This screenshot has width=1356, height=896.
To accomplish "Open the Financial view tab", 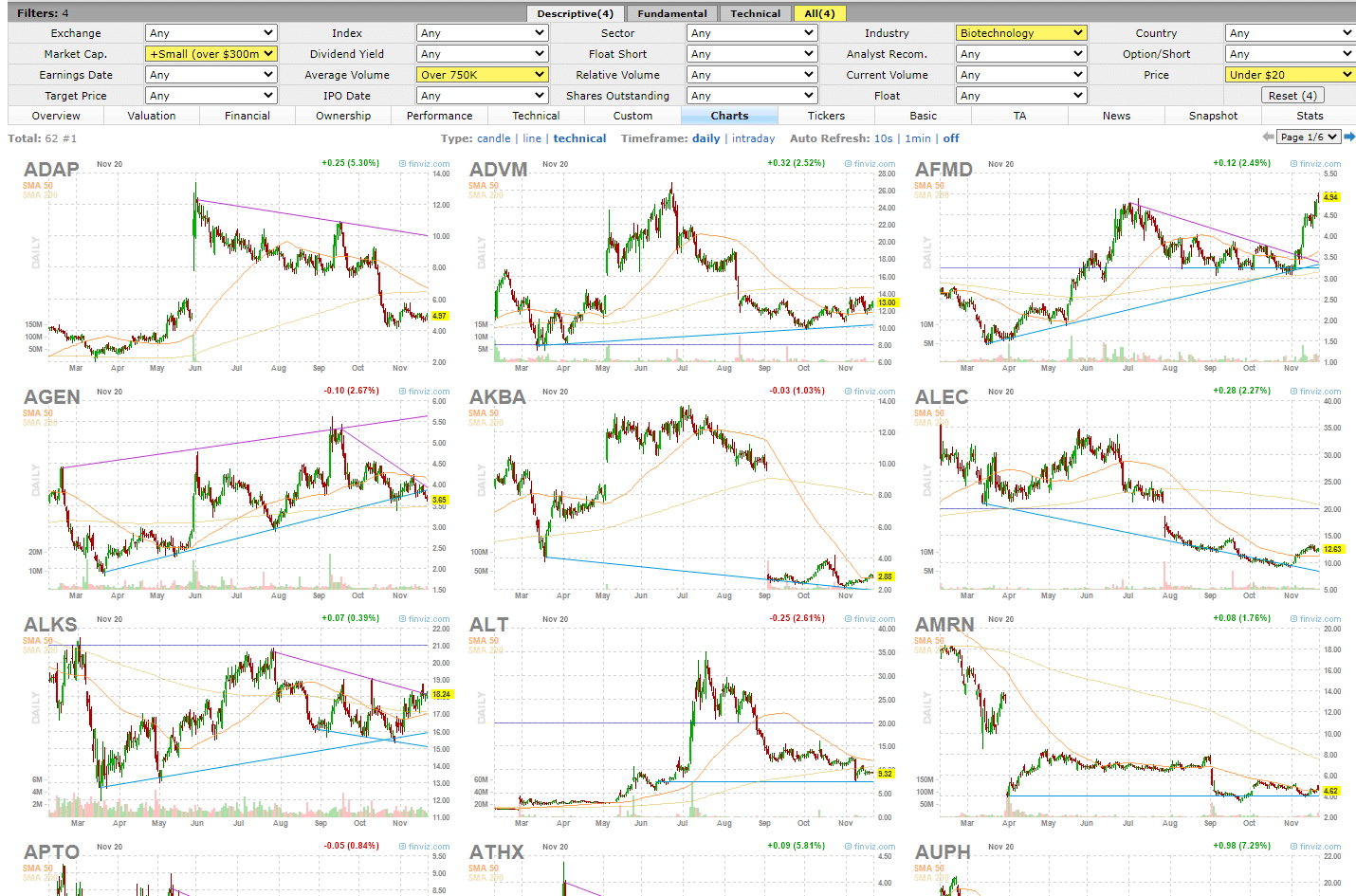I will click(x=247, y=116).
